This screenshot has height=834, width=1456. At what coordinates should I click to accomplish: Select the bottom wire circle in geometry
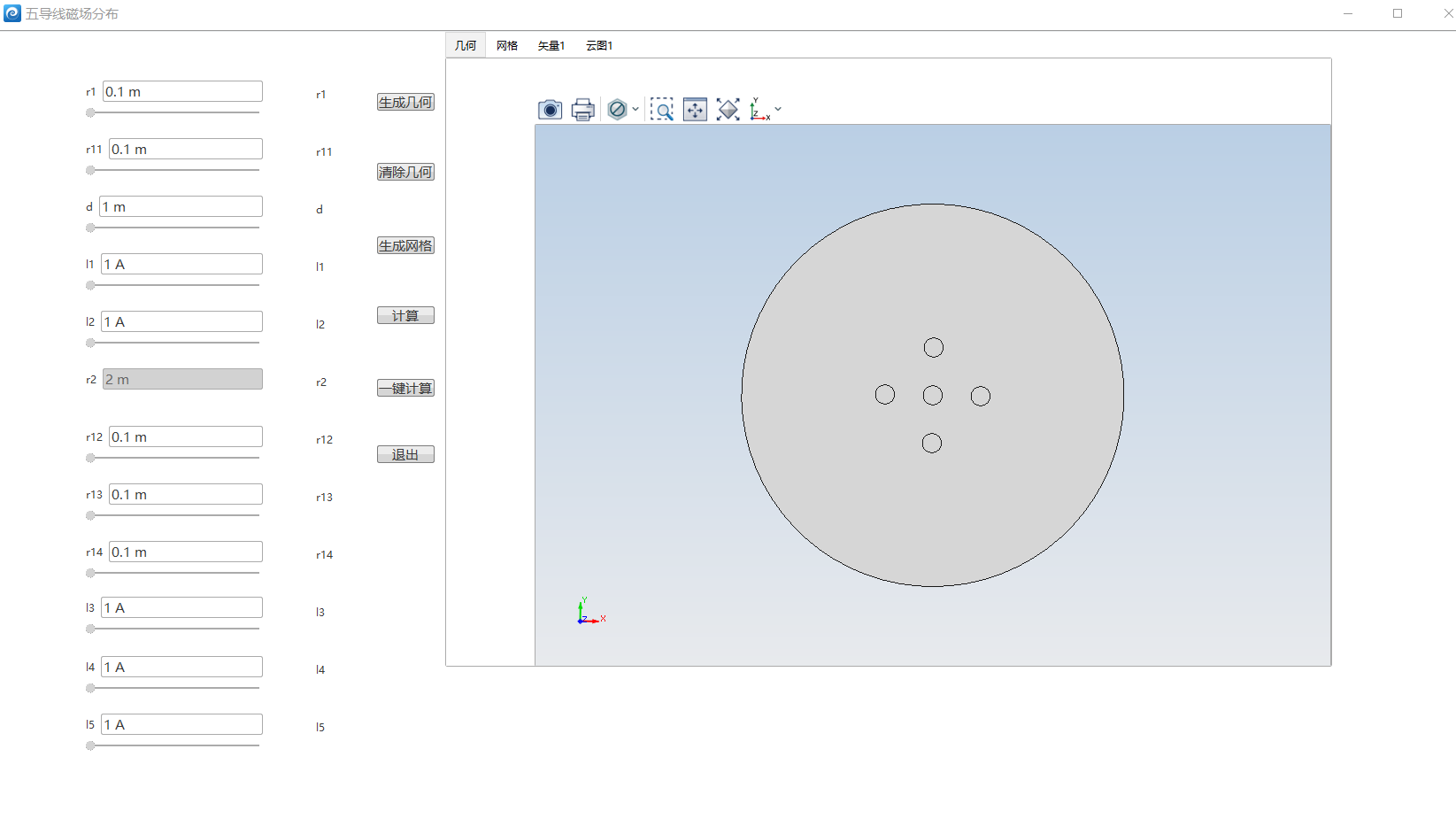point(932,443)
